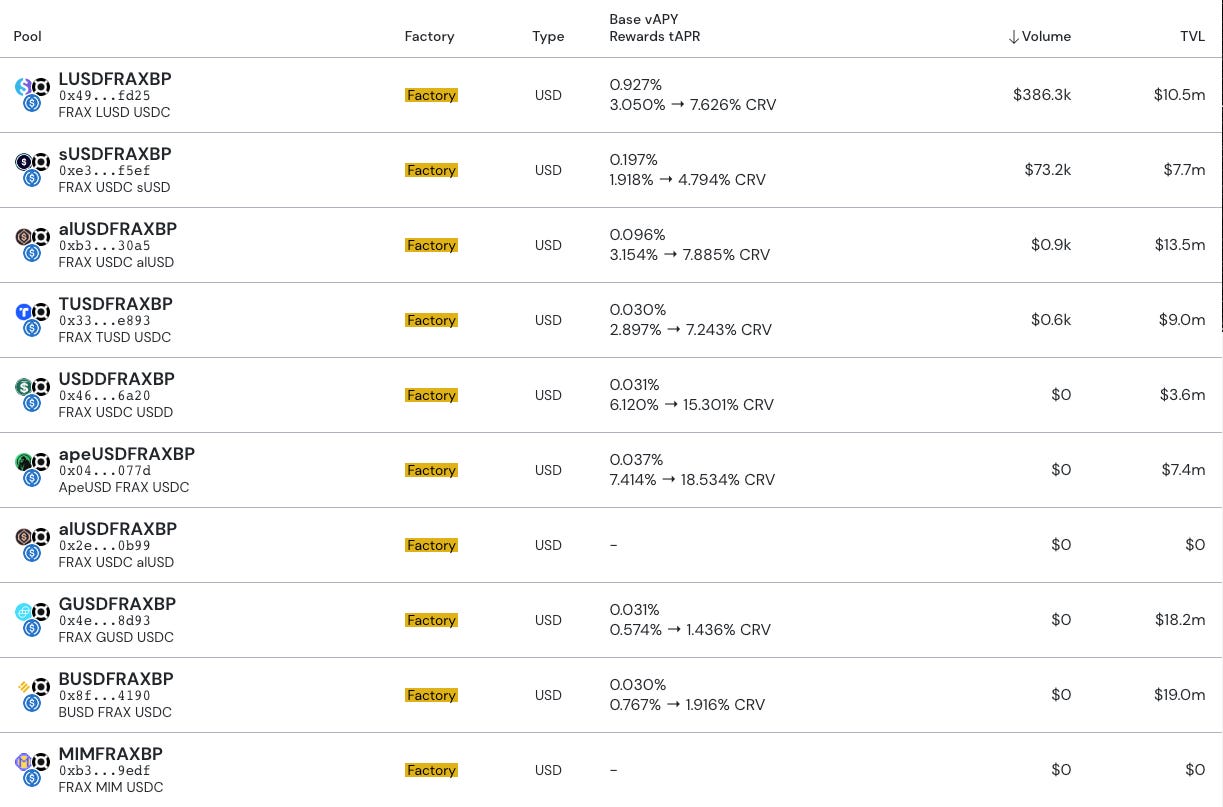Click the apeUSDFRAXBP pool token icons
Image resolution: width=1223 pixels, height=807 pixels.
pos(32,470)
